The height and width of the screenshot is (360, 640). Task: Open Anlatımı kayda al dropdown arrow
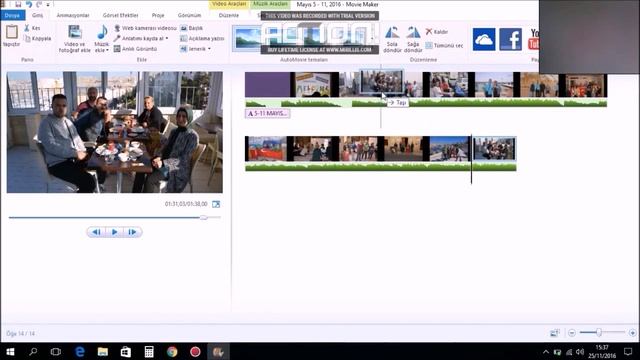167,38
